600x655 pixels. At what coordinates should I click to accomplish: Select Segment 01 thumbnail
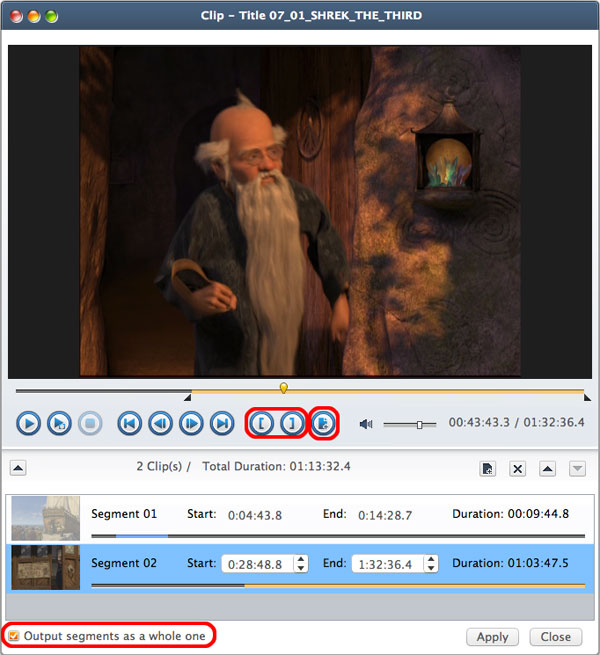(46, 518)
